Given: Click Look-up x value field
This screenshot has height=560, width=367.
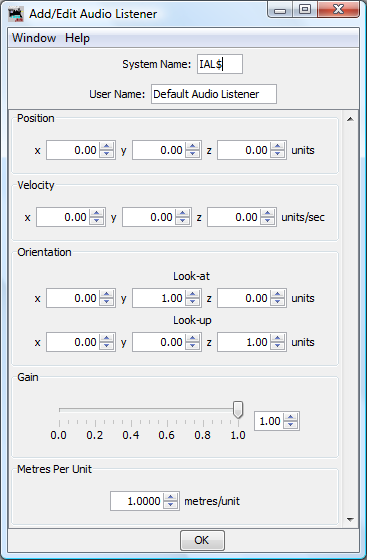Looking at the screenshot, I should (73, 342).
